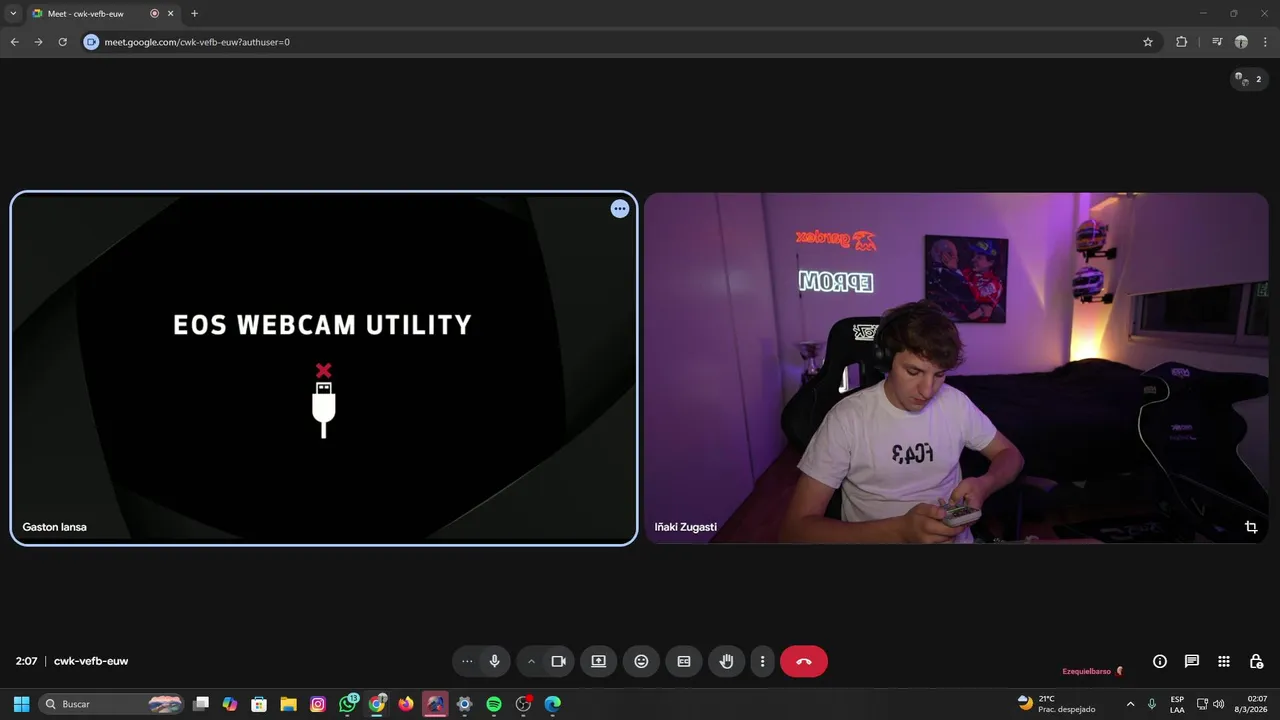Open Spotify from the taskbar
1280x720 pixels.
click(x=494, y=704)
